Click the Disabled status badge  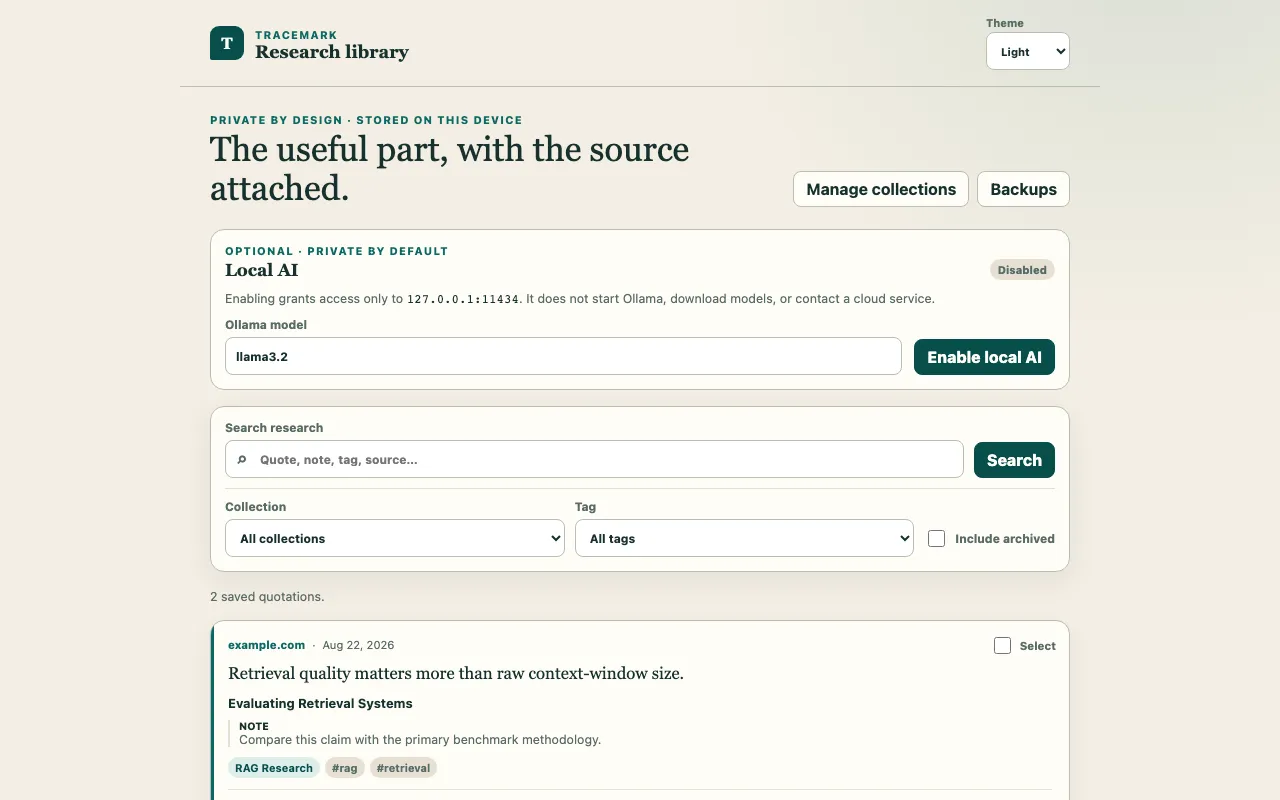[x=1022, y=270]
